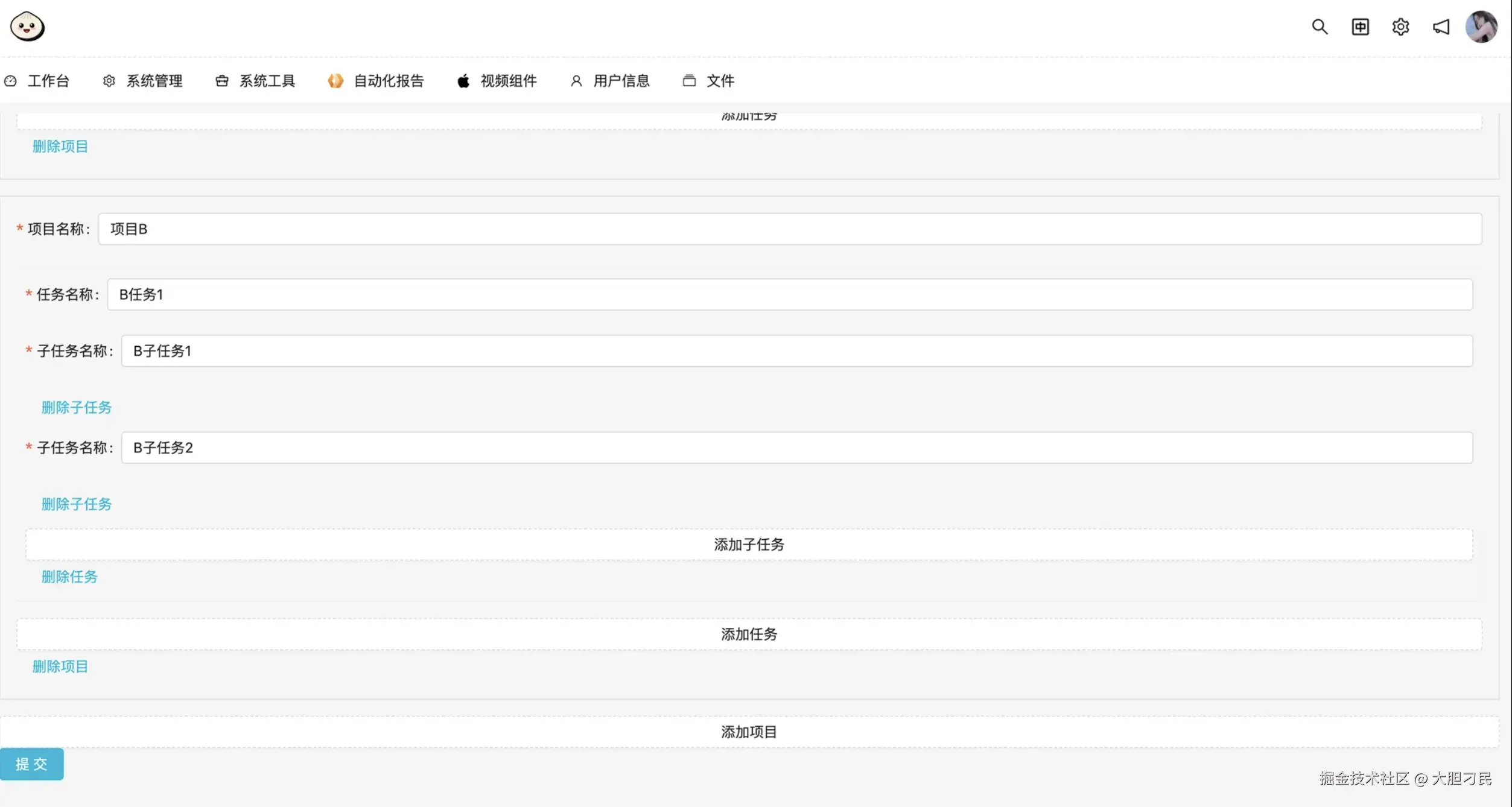
Task: Click the user avatar photo
Action: coord(1481,27)
